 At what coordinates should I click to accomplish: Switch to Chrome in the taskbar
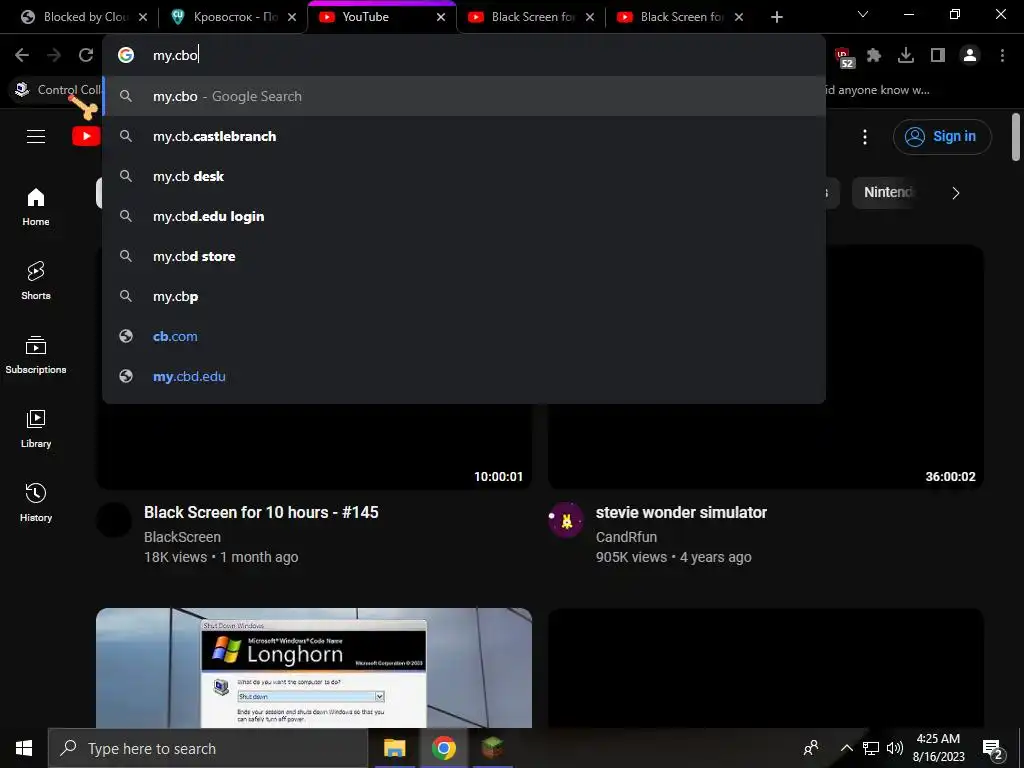[443, 748]
